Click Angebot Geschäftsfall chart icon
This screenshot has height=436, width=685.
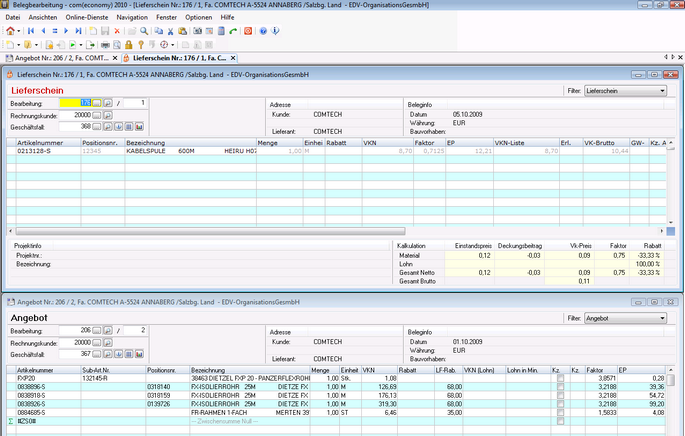click(x=139, y=354)
